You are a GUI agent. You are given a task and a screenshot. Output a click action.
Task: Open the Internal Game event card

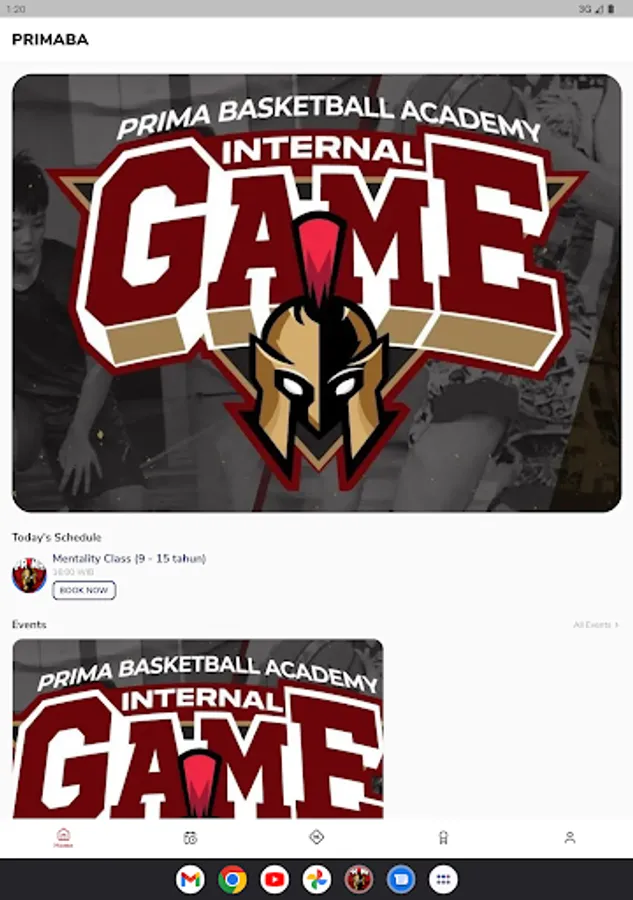(x=198, y=728)
